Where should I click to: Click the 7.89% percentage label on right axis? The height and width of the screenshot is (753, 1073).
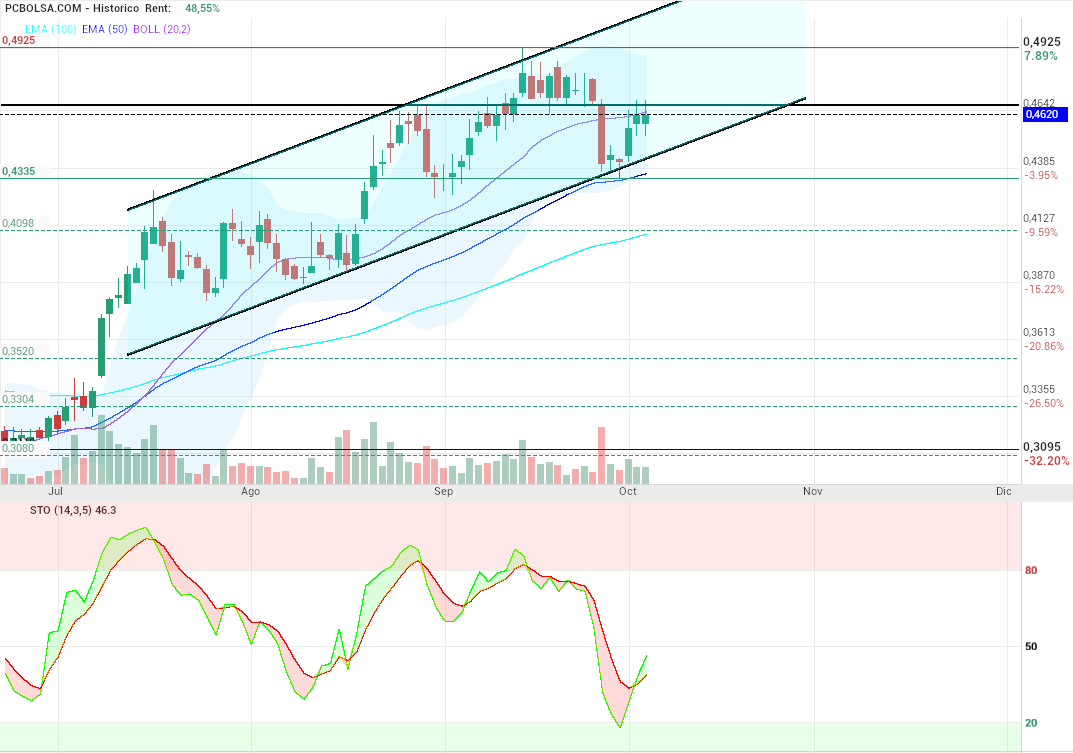pyautogui.click(x=1040, y=56)
